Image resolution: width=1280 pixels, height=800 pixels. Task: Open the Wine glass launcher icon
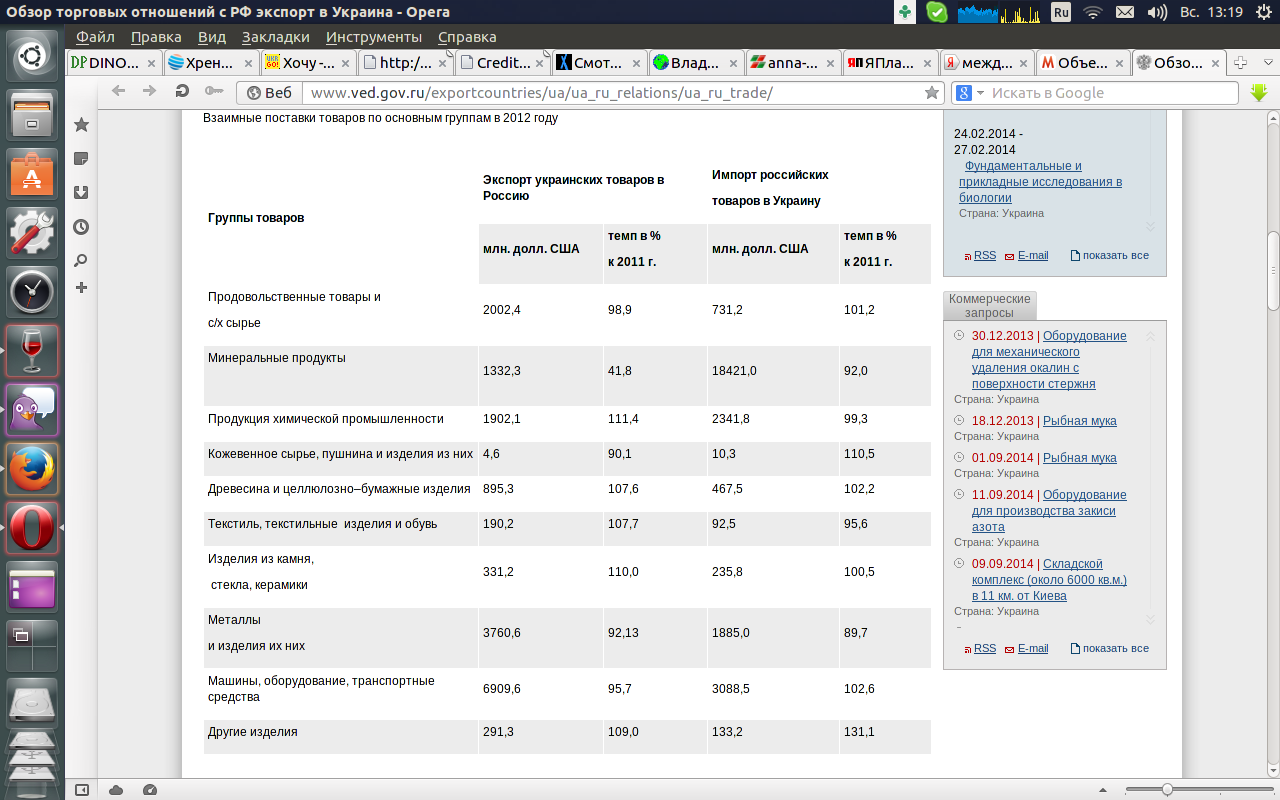point(33,350)
